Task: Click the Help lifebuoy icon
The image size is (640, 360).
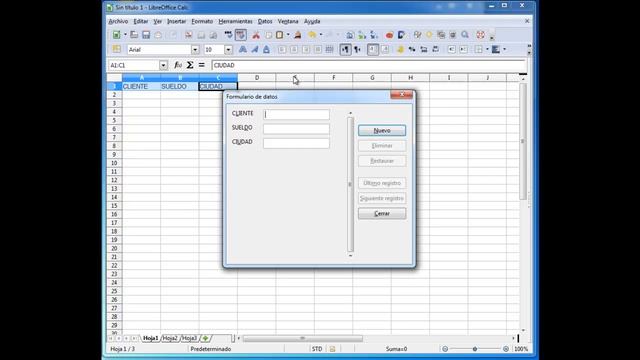Action: click(480, 35)
